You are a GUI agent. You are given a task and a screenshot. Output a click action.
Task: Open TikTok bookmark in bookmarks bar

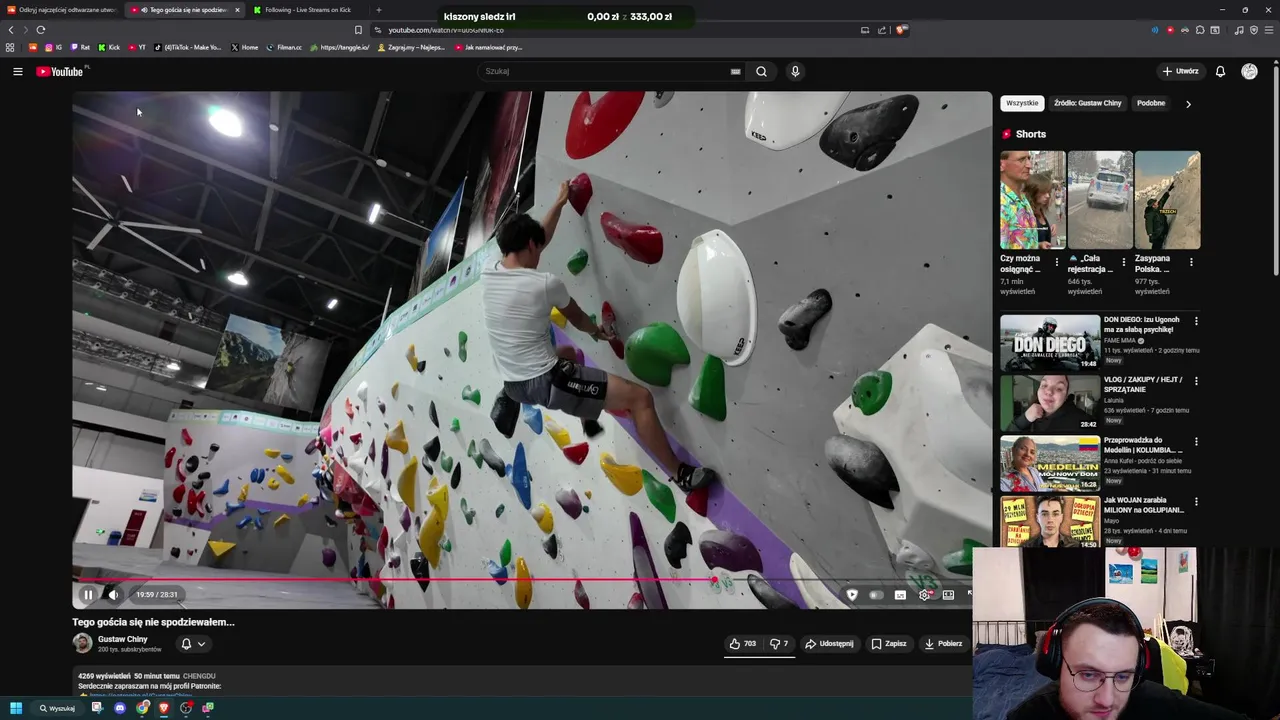tap(188, 47)
